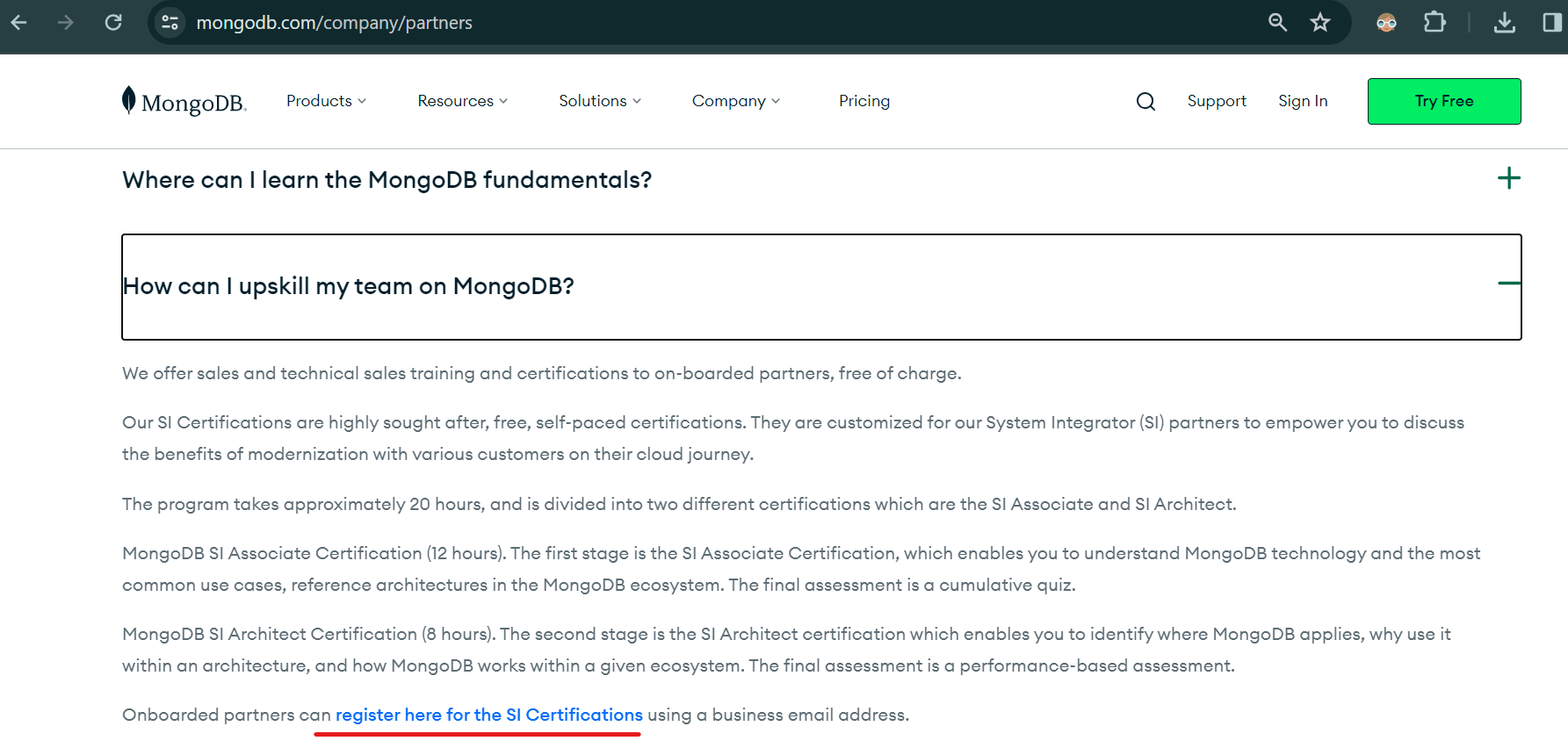Click the Try Free button

(x=1443, y=101)
